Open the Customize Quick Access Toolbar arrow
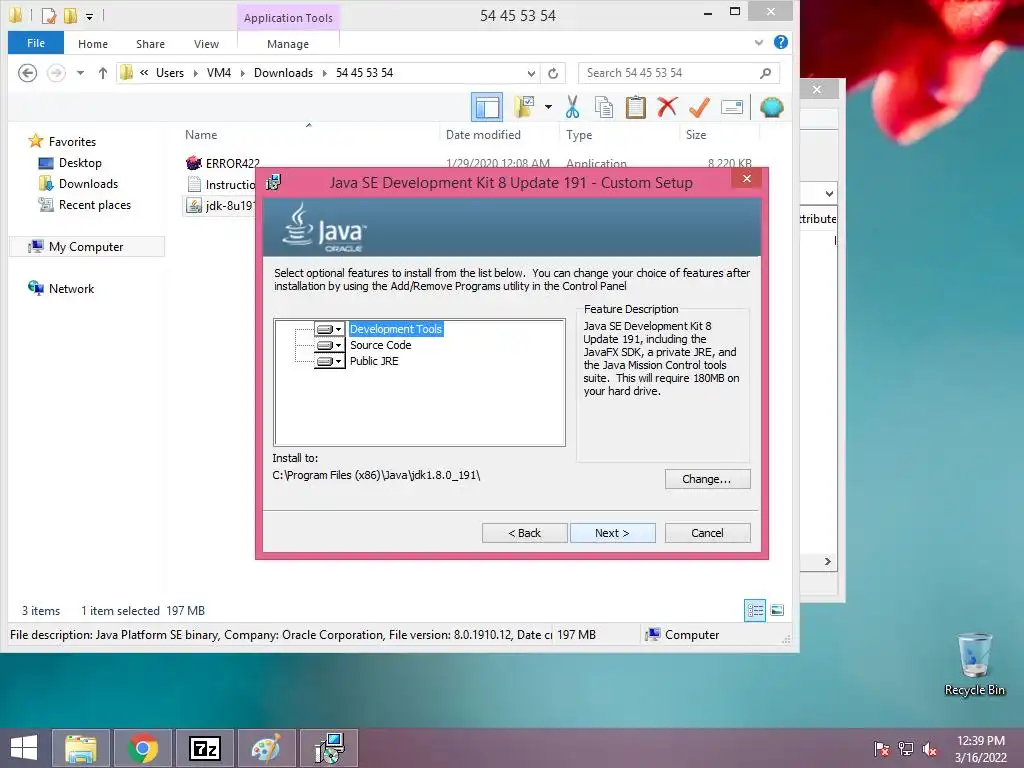The width and height of the screenshot is (1024, 768). (x=89, y=16)
